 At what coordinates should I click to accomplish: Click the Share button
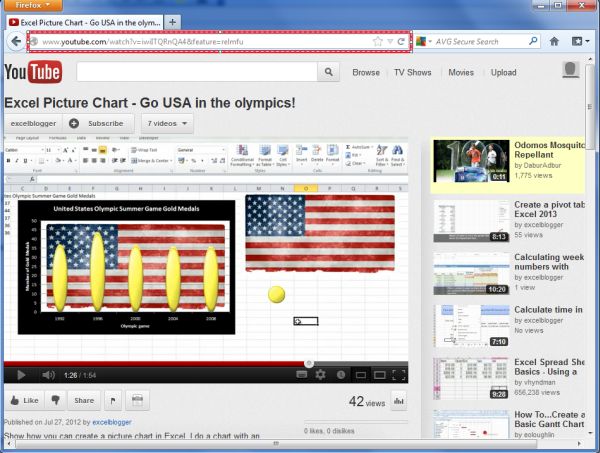pos(84,400)
